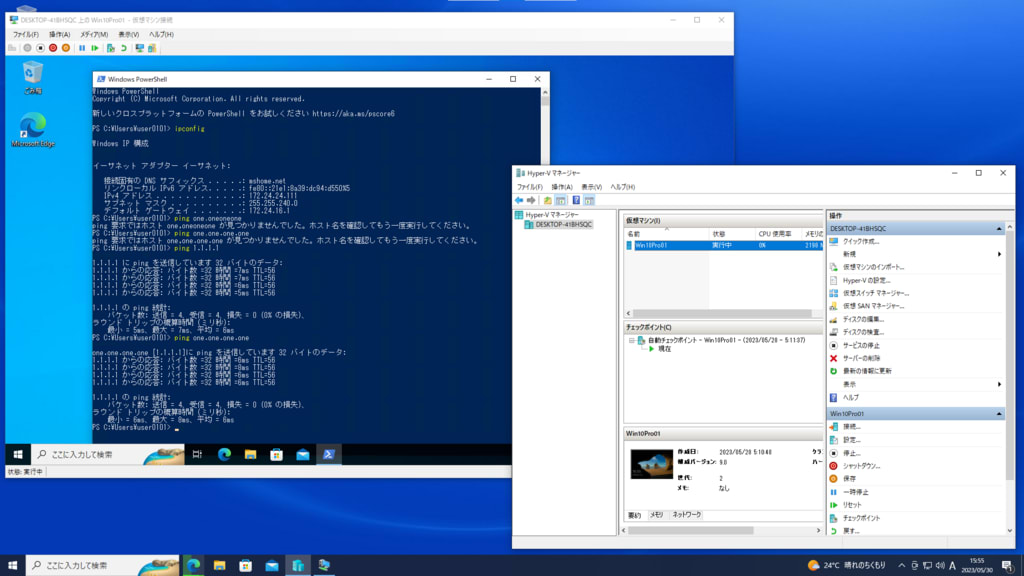Click the Enhanced Session monitor icon in VM connection toolbar

[x=139, y=48]
